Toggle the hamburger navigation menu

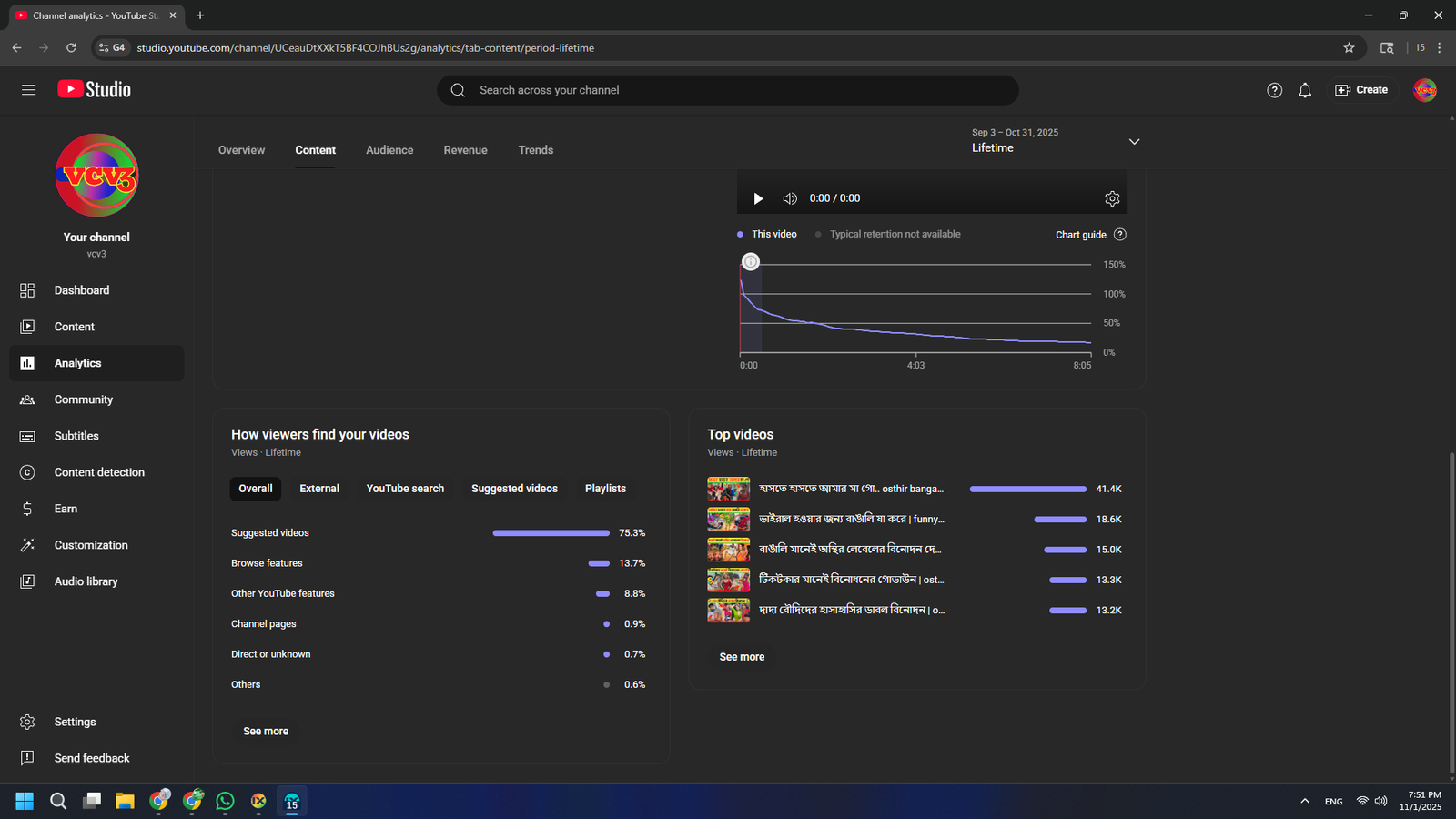(x=29, y=90)
